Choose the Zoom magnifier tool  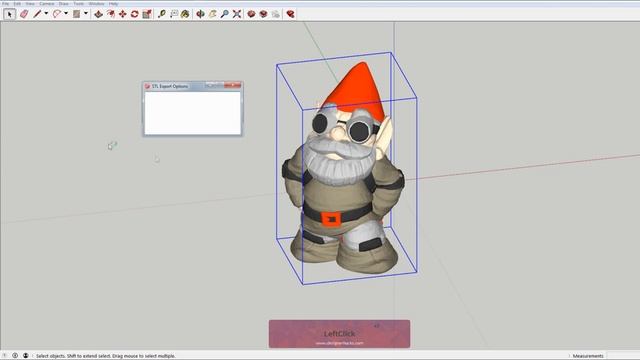pyautogui.click(x=224, y=14)
